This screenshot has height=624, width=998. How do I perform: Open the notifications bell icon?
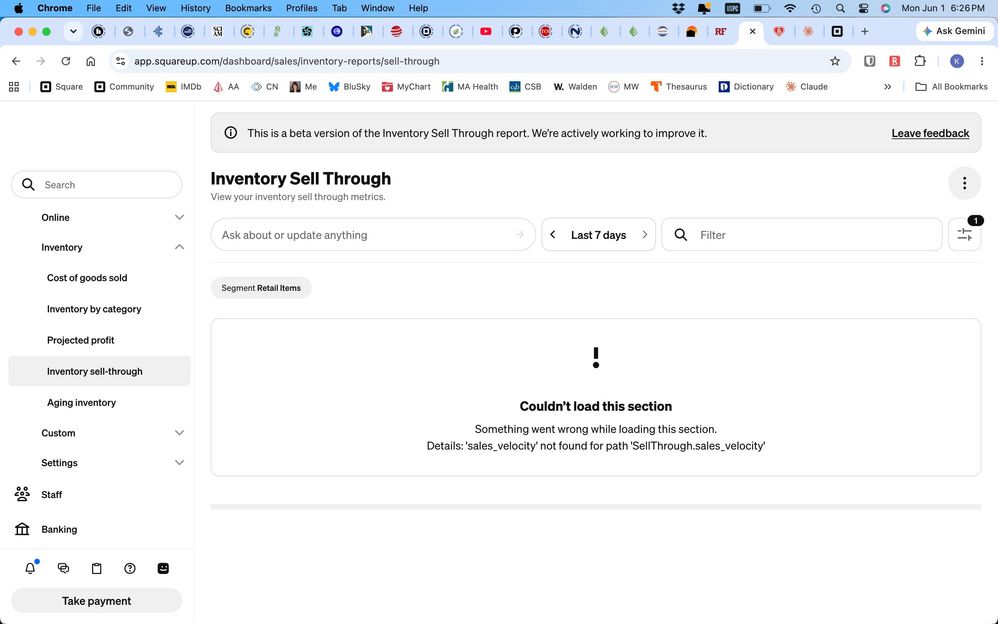tap(30, 568)
